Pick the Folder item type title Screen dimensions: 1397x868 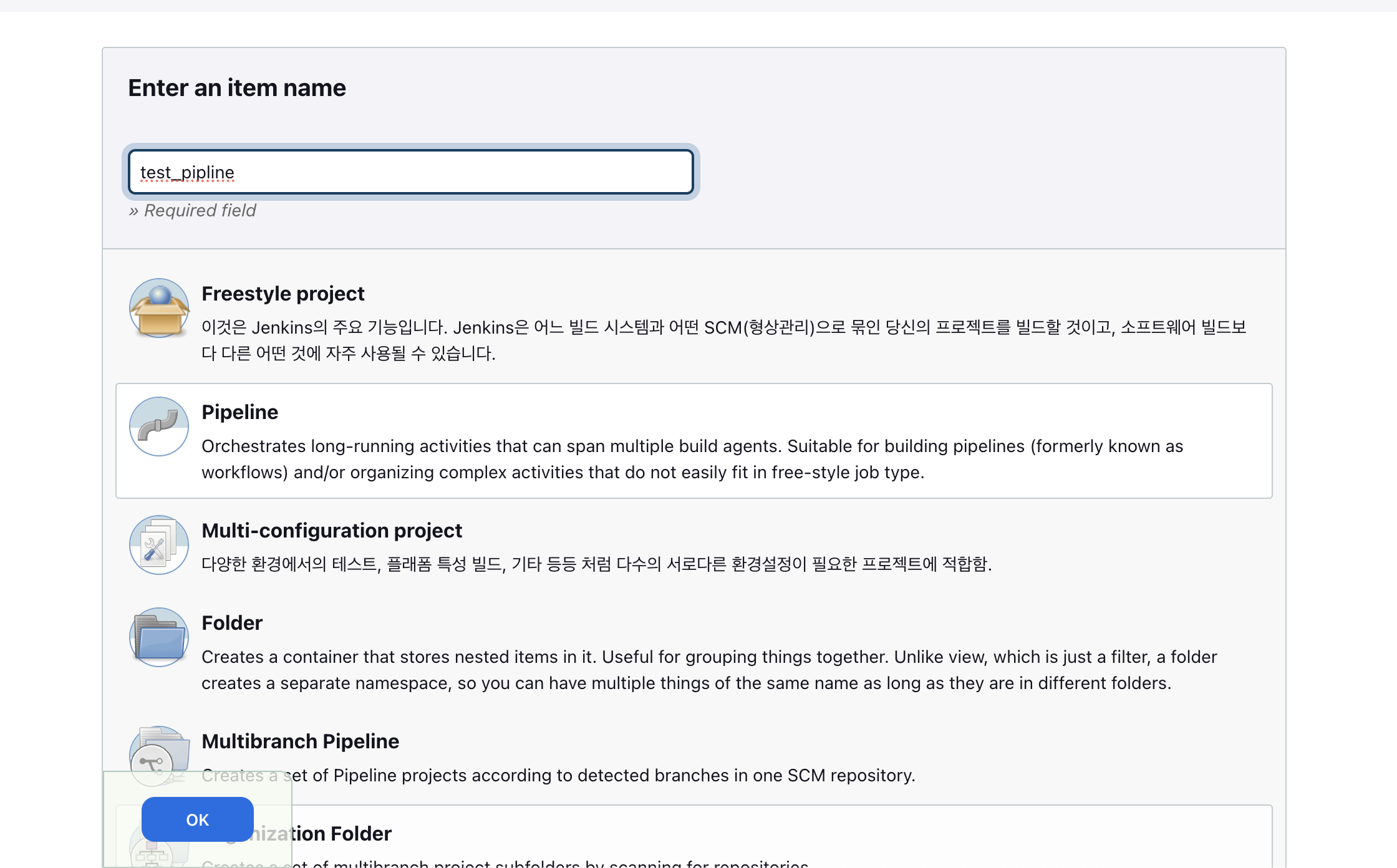tap(231, 623)
